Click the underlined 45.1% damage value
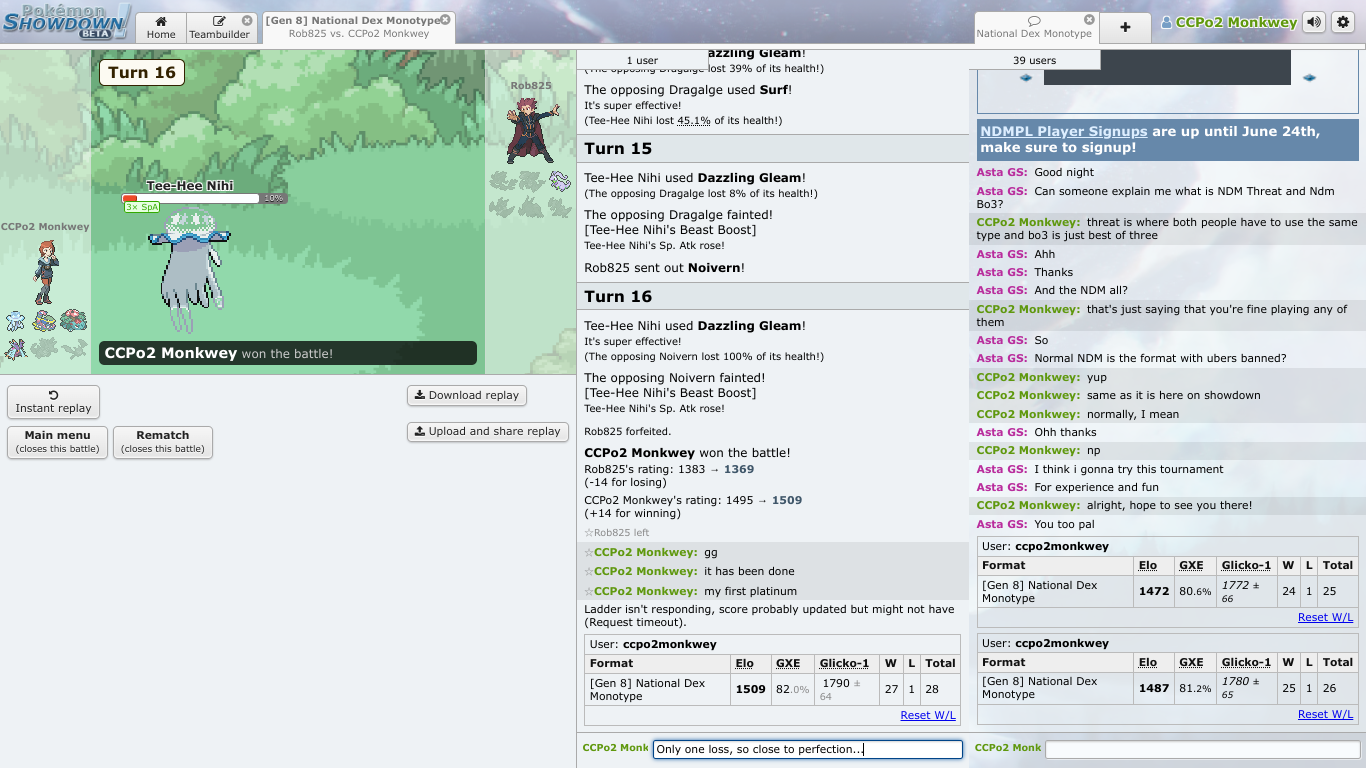The width and height of the screenshot is (1366, 768). coord(694,121)
